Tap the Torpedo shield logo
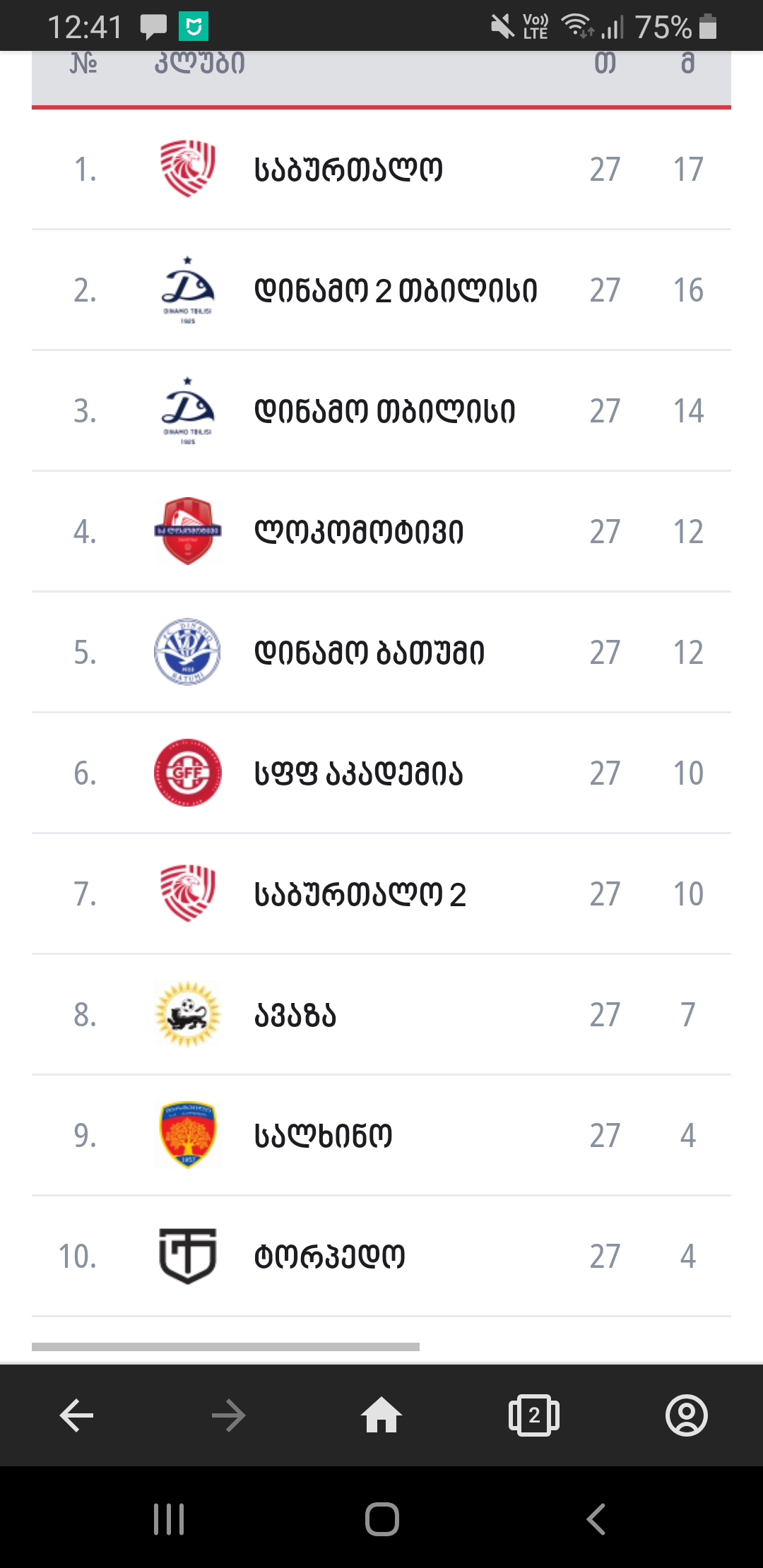Screen dimensions: 763x1568 [187, 1256]
